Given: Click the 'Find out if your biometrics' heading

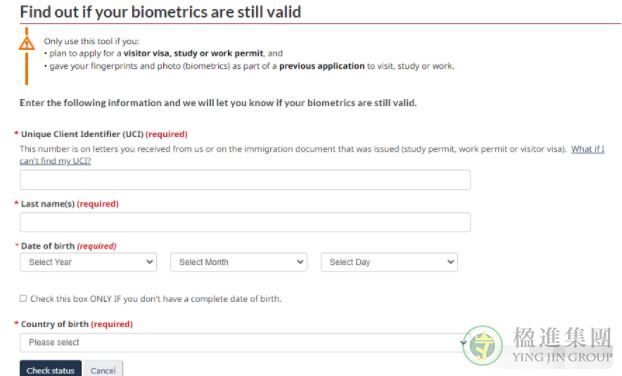Looking at the screenshot, I should point(160,12).
